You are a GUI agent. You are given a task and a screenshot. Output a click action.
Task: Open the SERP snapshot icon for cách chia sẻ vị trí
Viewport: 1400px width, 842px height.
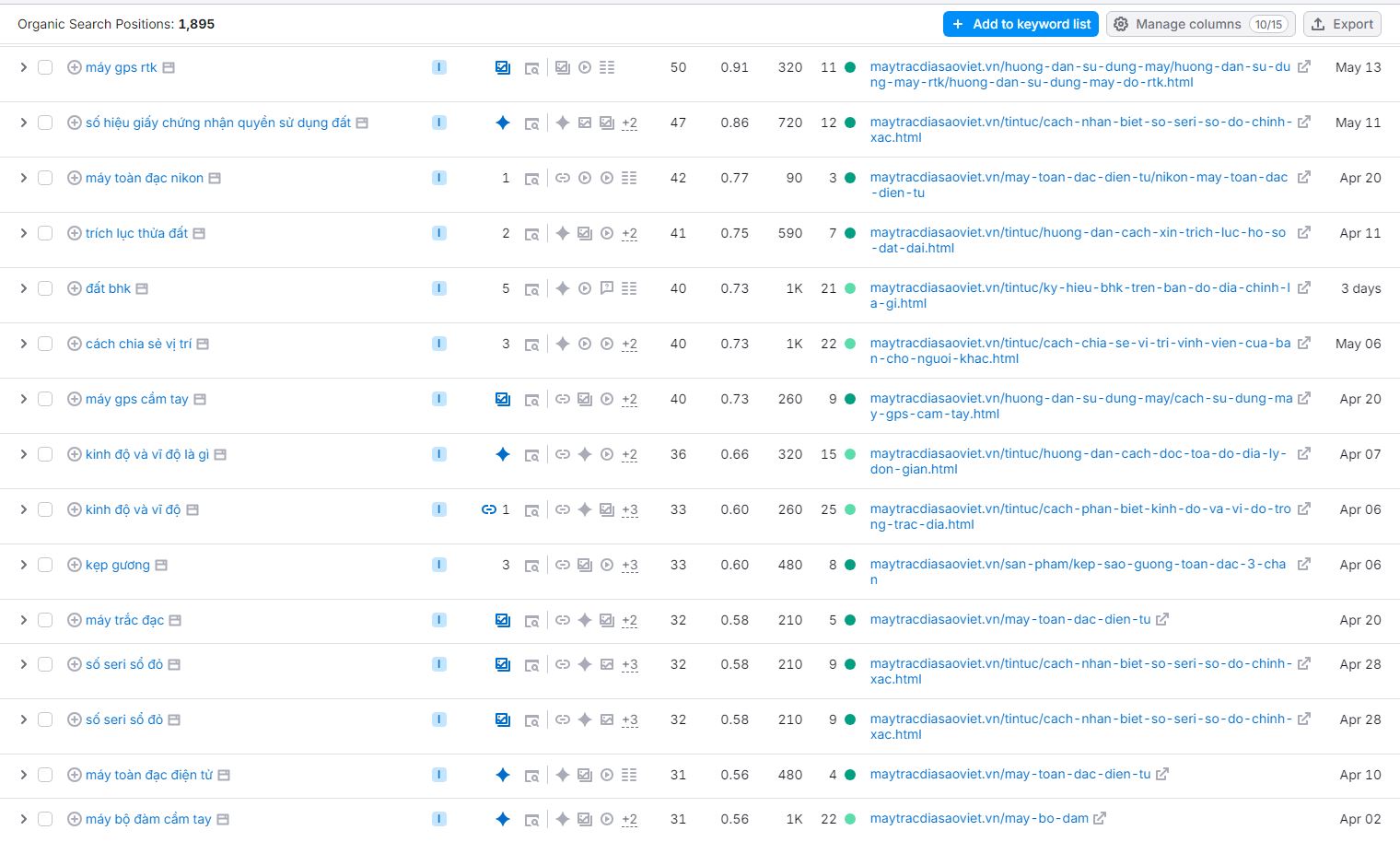[x=531, y=345]
